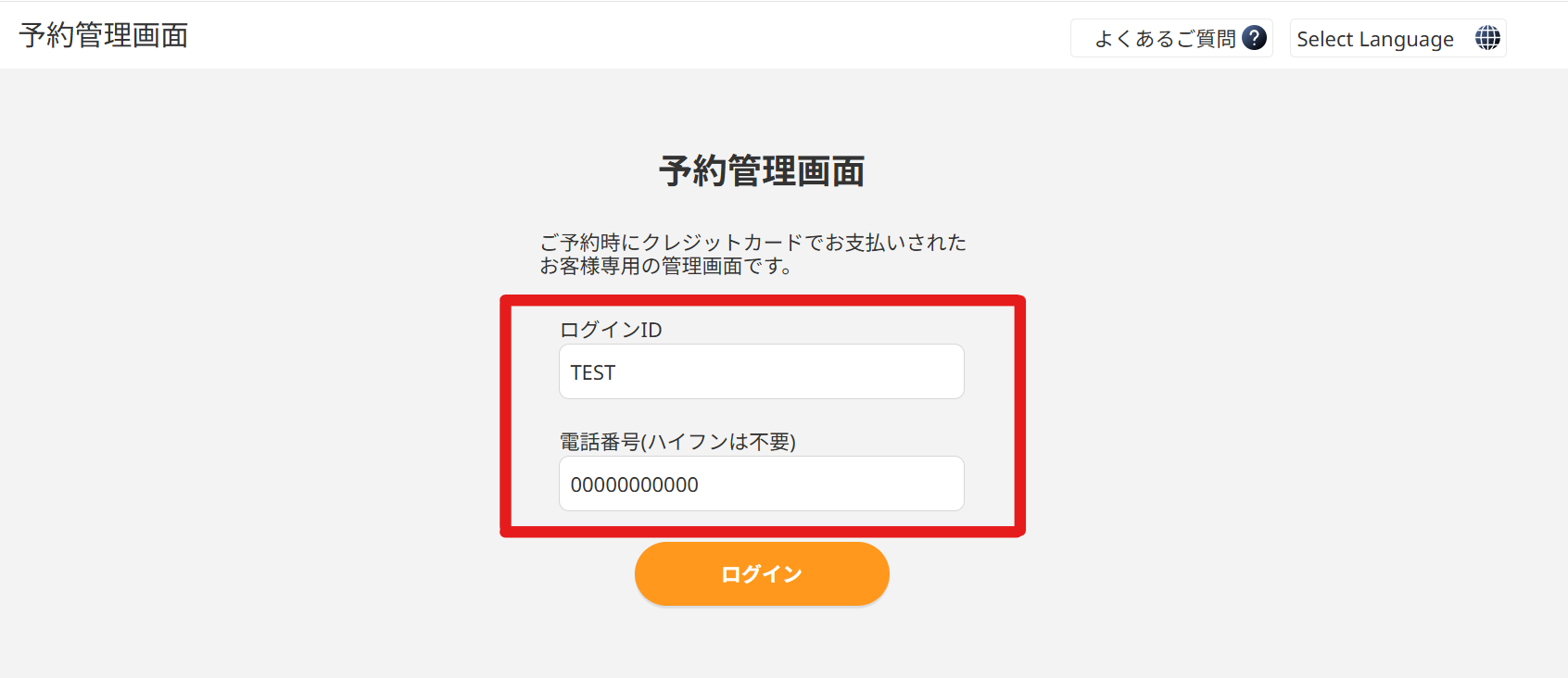Click the 予約管理画面 title in header bar
The width and height of the screenshot is (1568, 678).
(104, 35)
